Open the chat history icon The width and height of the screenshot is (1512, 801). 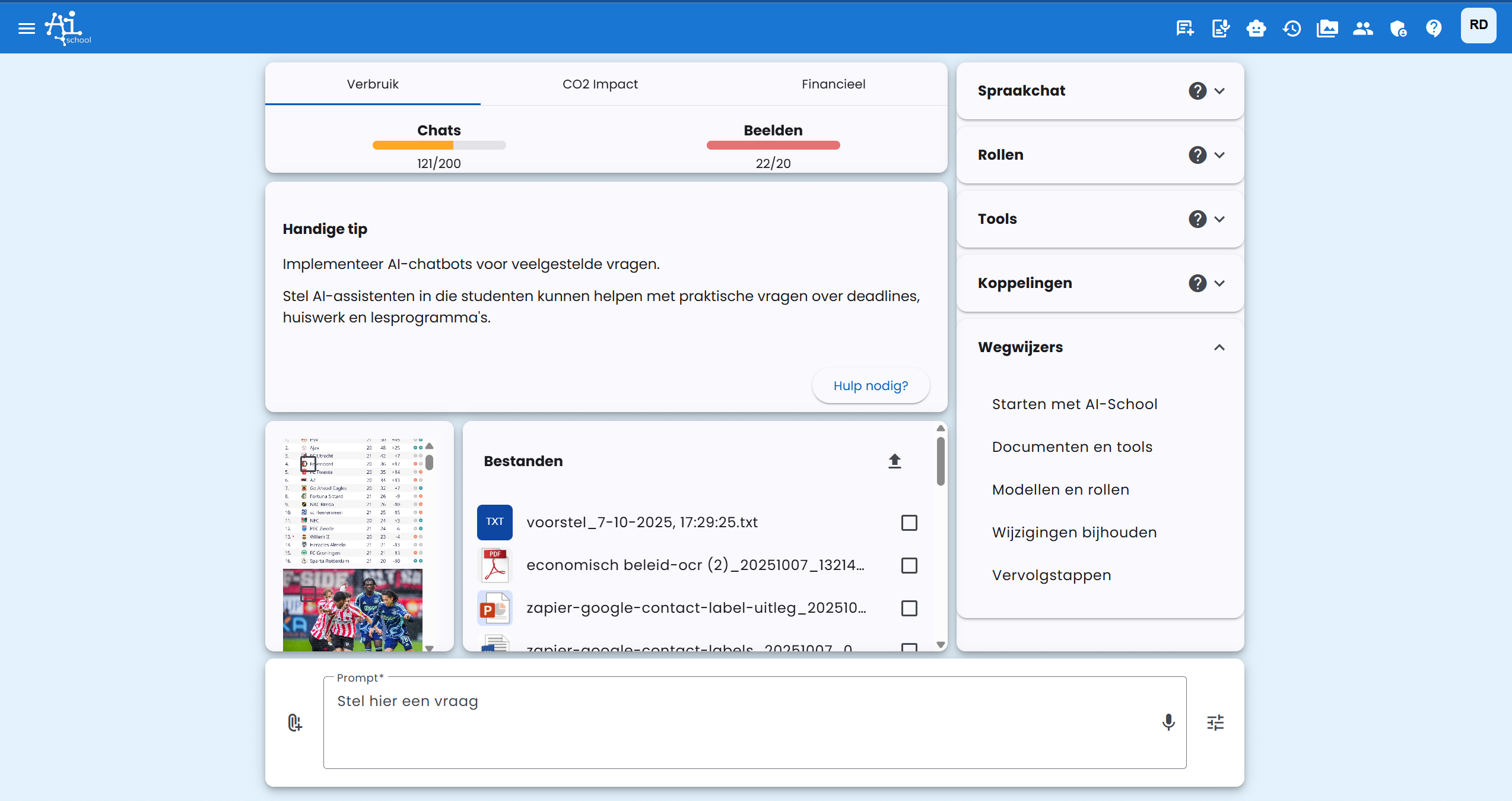tap(1292, 28)
